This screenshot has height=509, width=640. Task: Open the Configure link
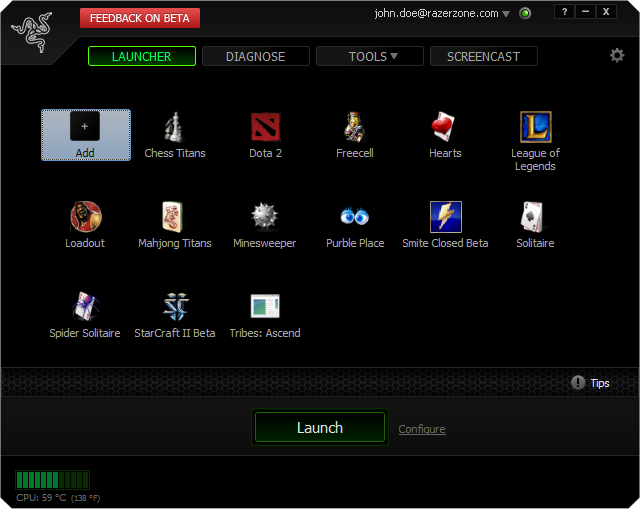[x=422, y=429]
